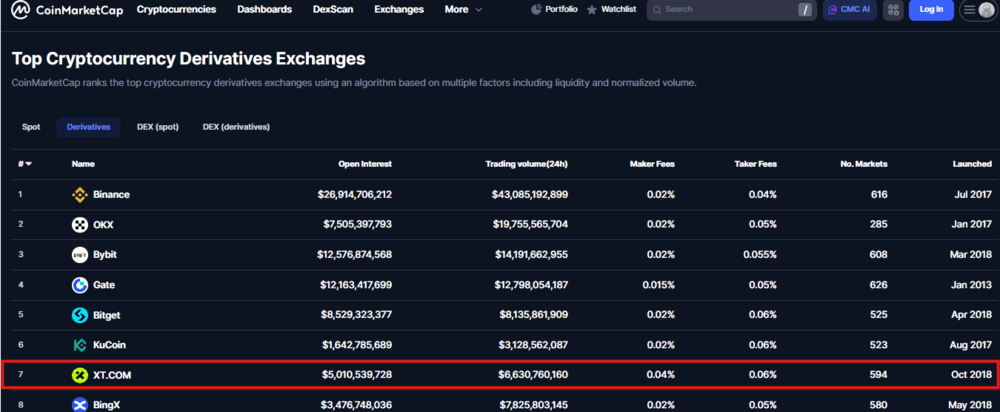Switch to the Spot tab

click(x=31, y=127)
